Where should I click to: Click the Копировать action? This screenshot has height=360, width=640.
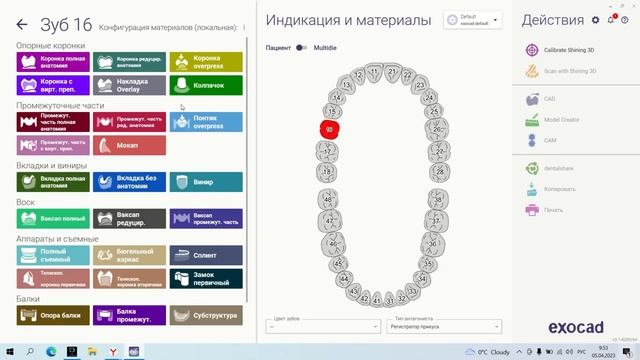pos(551,189)
